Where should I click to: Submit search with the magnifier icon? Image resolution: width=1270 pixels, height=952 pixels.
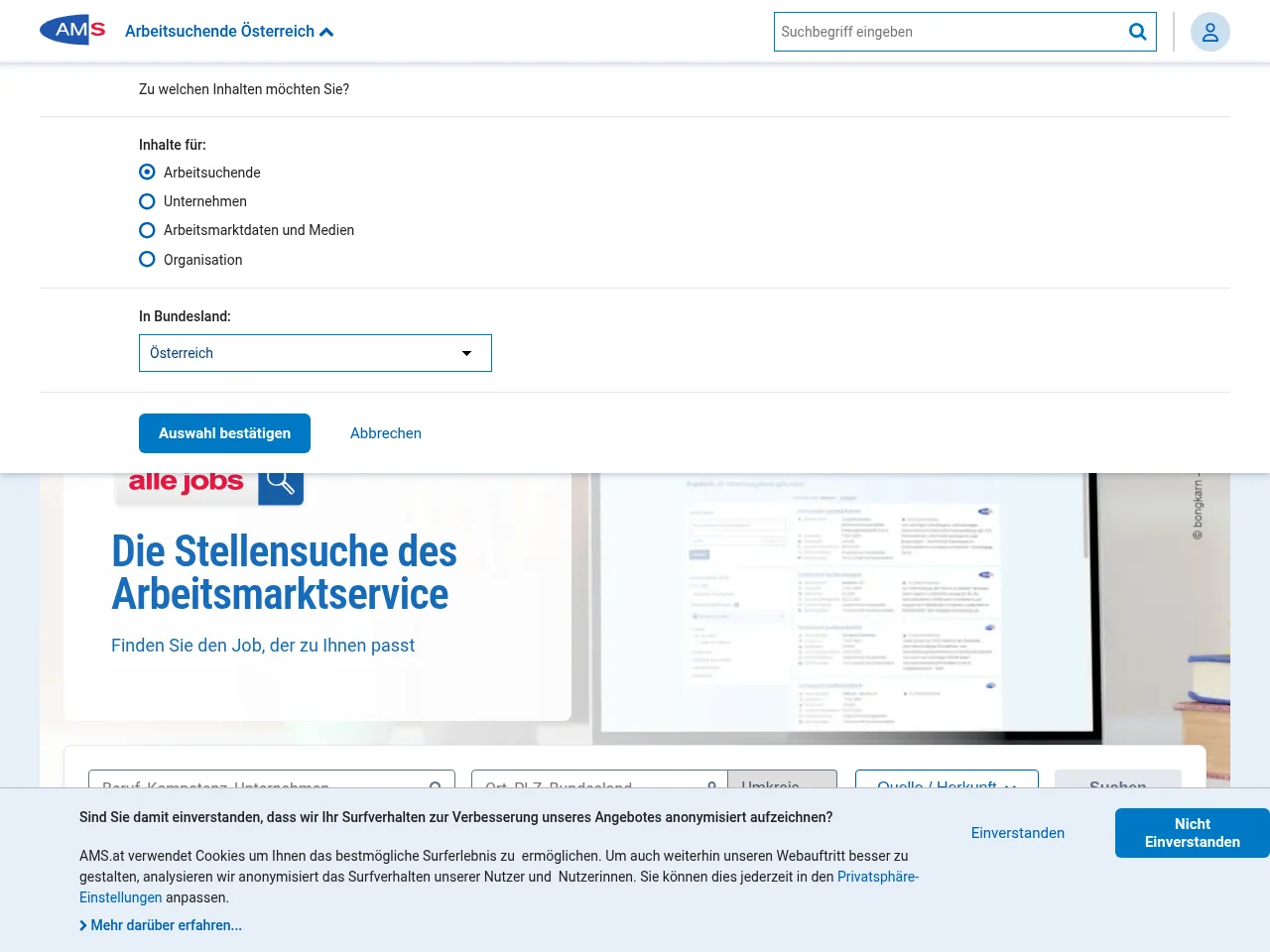tap(1138, 32)
